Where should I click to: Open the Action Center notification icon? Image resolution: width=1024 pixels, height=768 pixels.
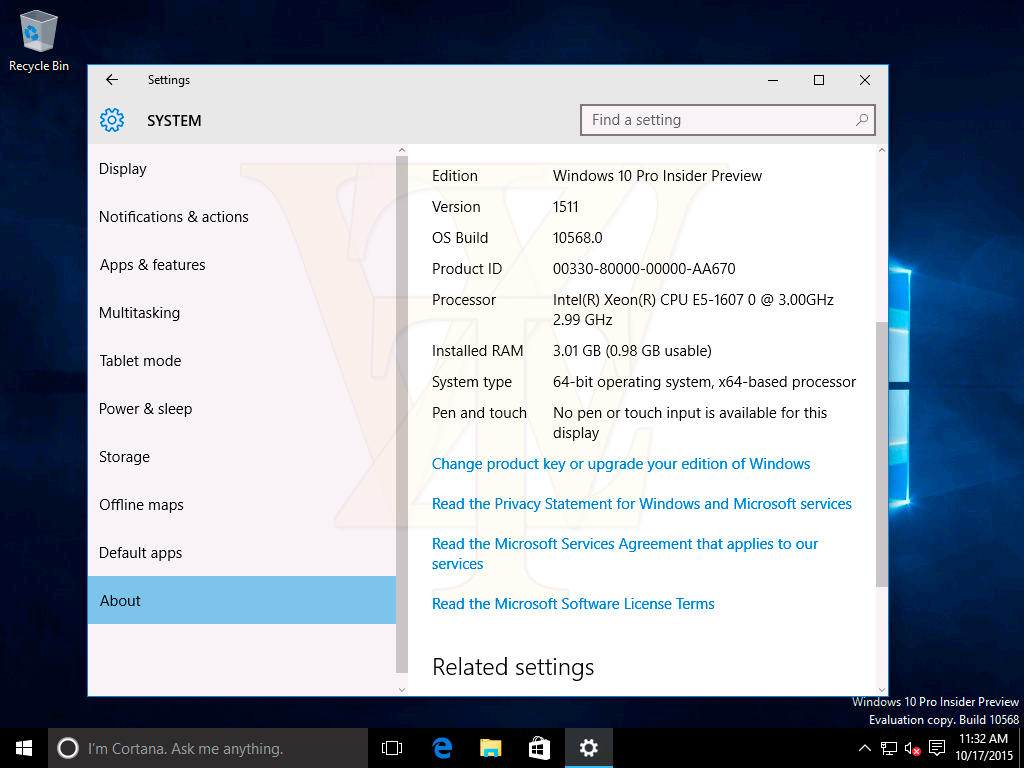pos(936,748)
